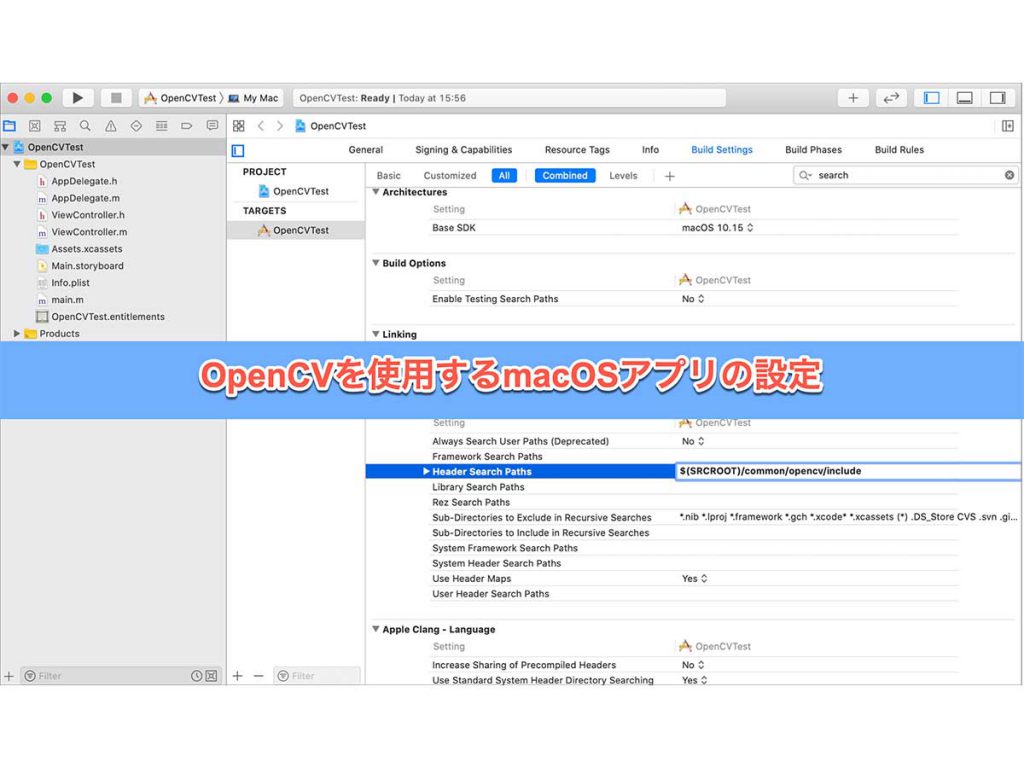Go forward in editor history
Screen dimensions: 1024x768
pos(280,126)
